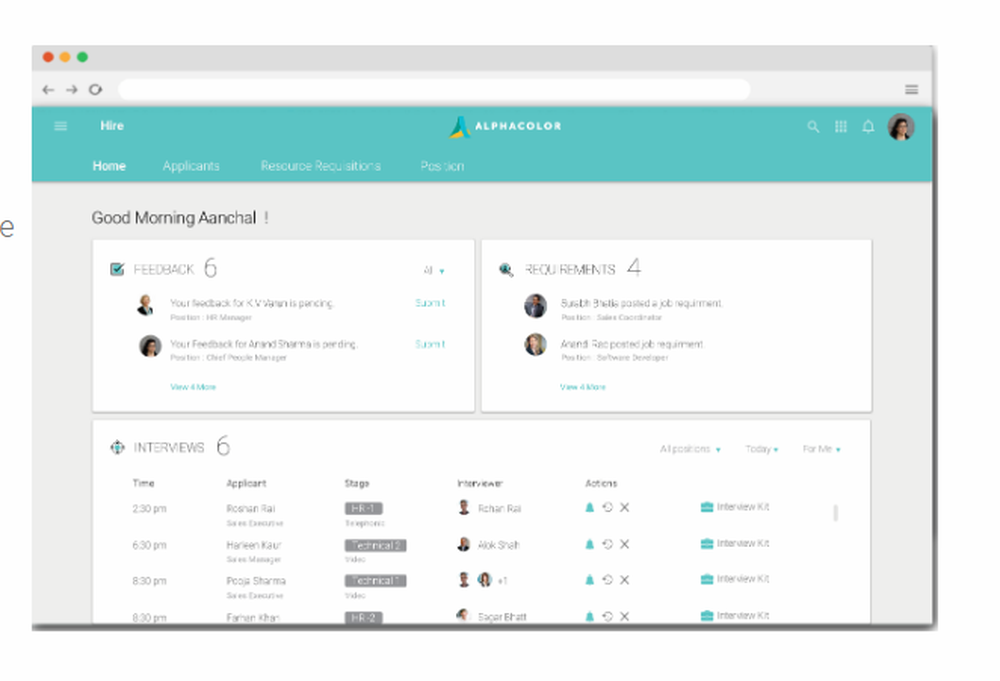Click View 4 More under Requirements
1000x681 pixels.
[581, 387]
